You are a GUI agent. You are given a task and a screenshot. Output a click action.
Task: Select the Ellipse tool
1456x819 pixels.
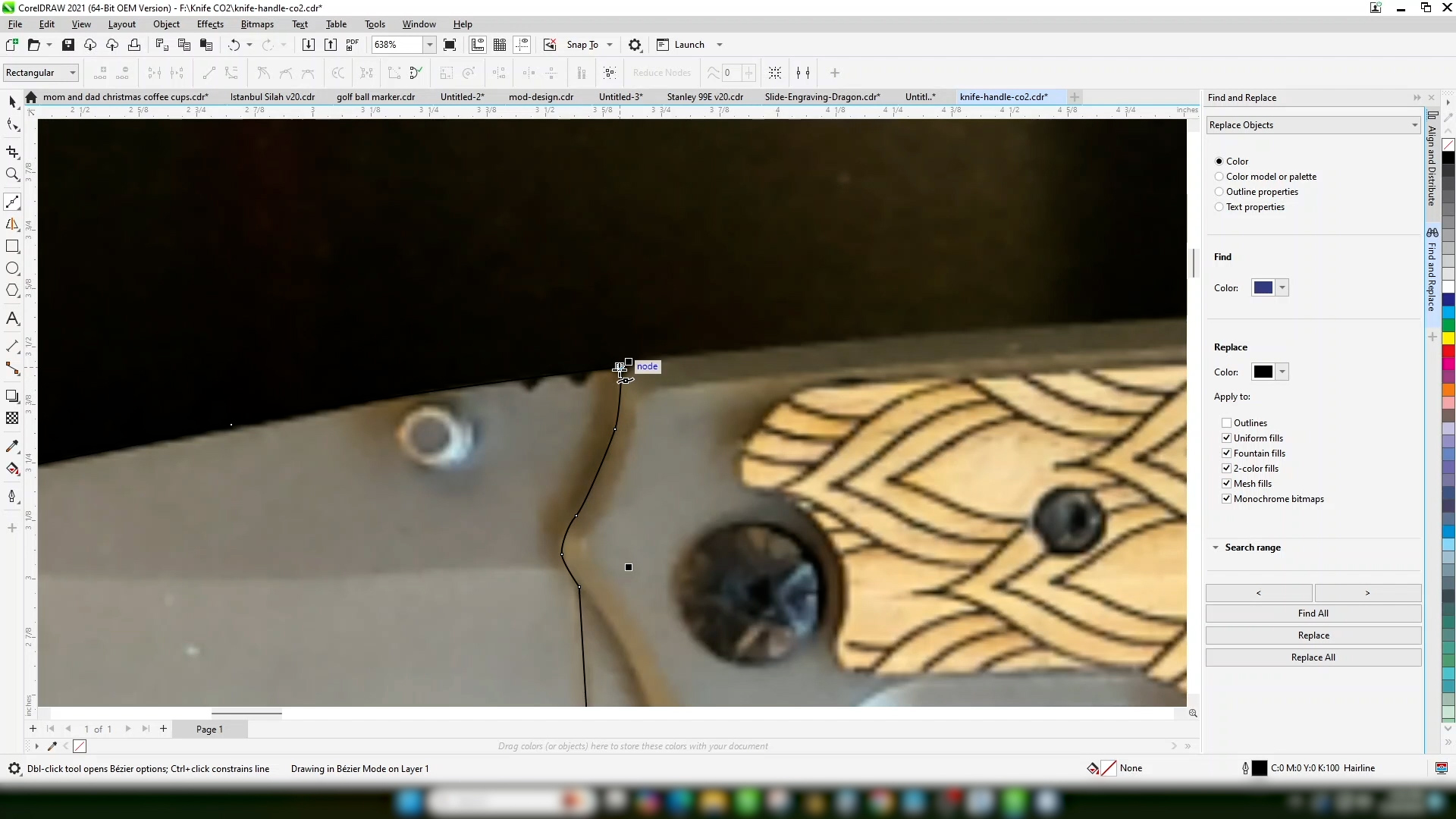[x=12, y=268]
